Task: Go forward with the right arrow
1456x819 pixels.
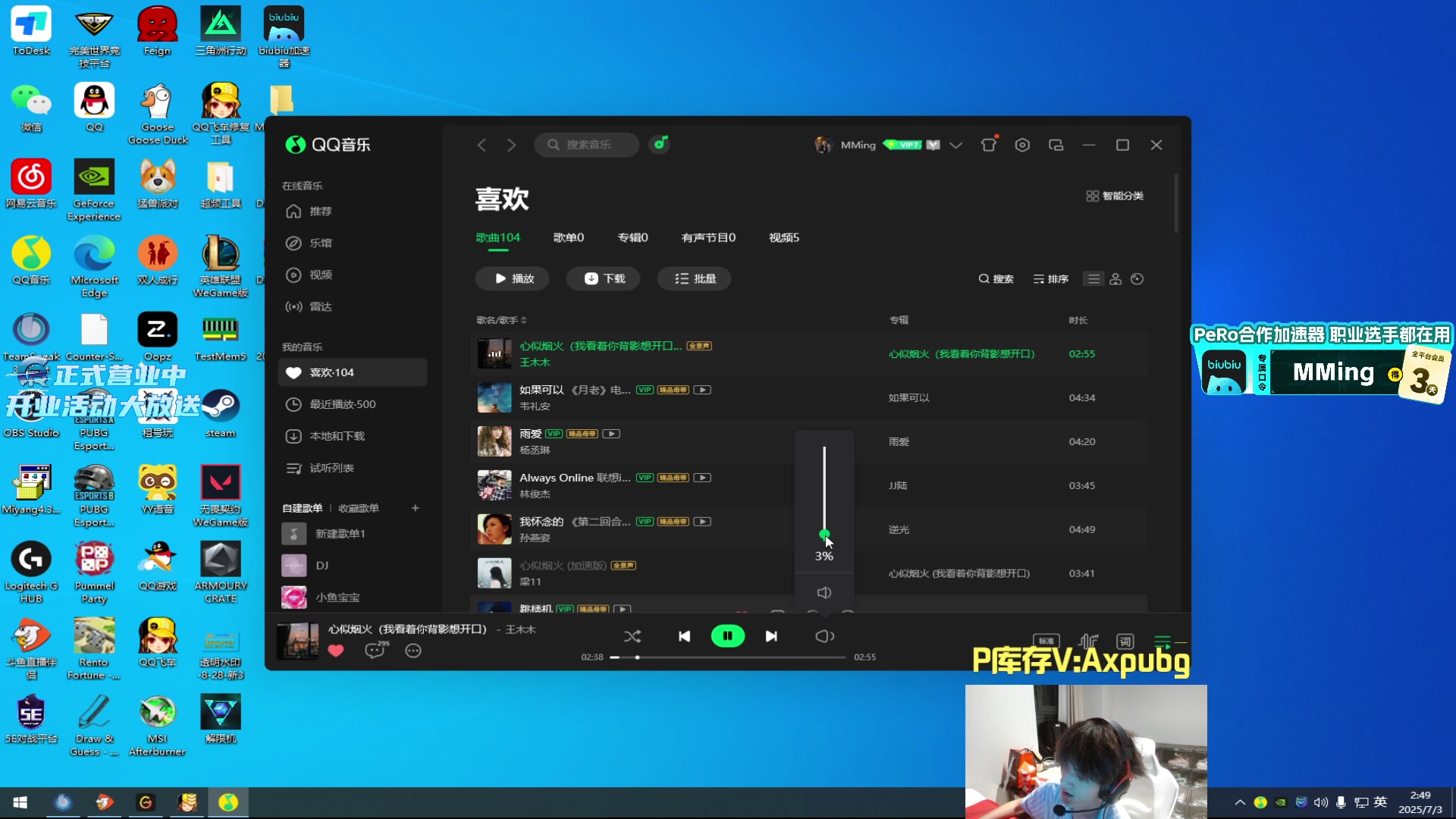Action: click(x=512, y=145)
